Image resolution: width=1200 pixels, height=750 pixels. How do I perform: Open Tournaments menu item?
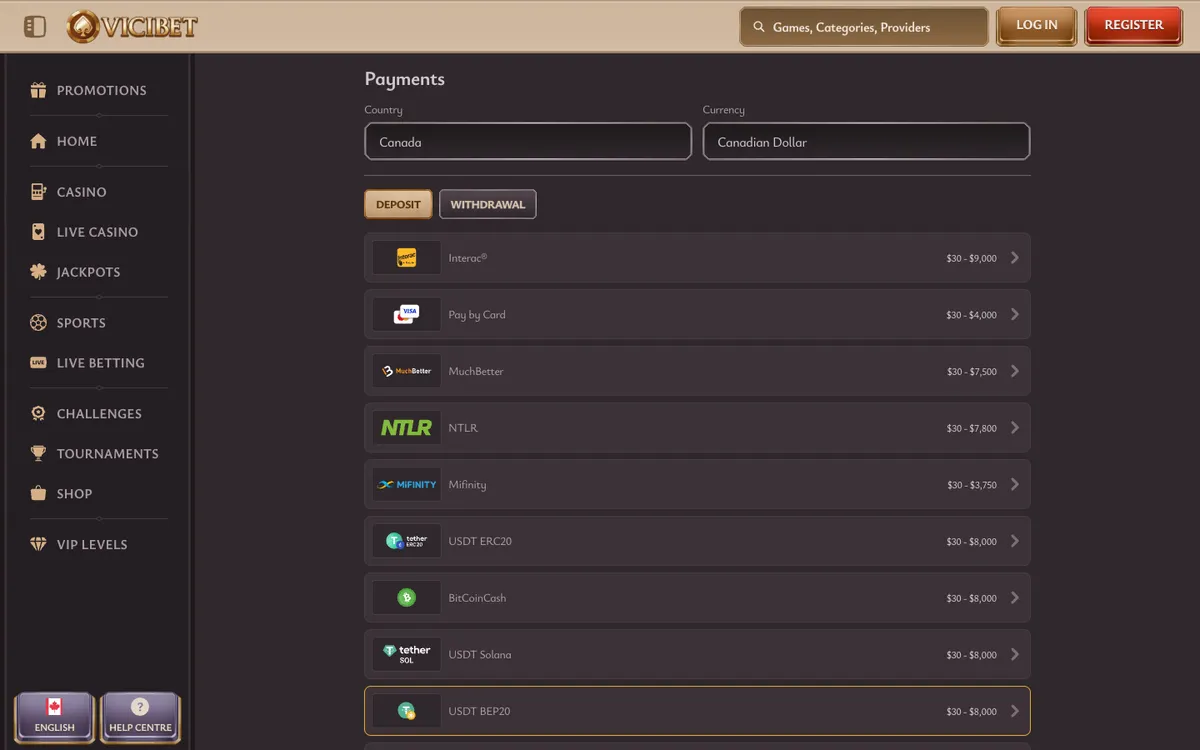107,454
